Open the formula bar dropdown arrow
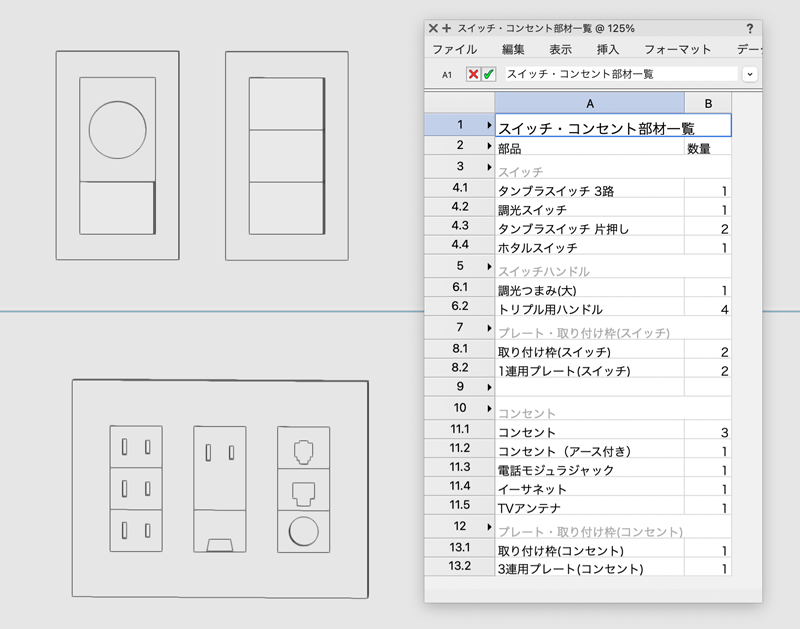Screen dimensions: 800x629 click(x=749, y=74)
